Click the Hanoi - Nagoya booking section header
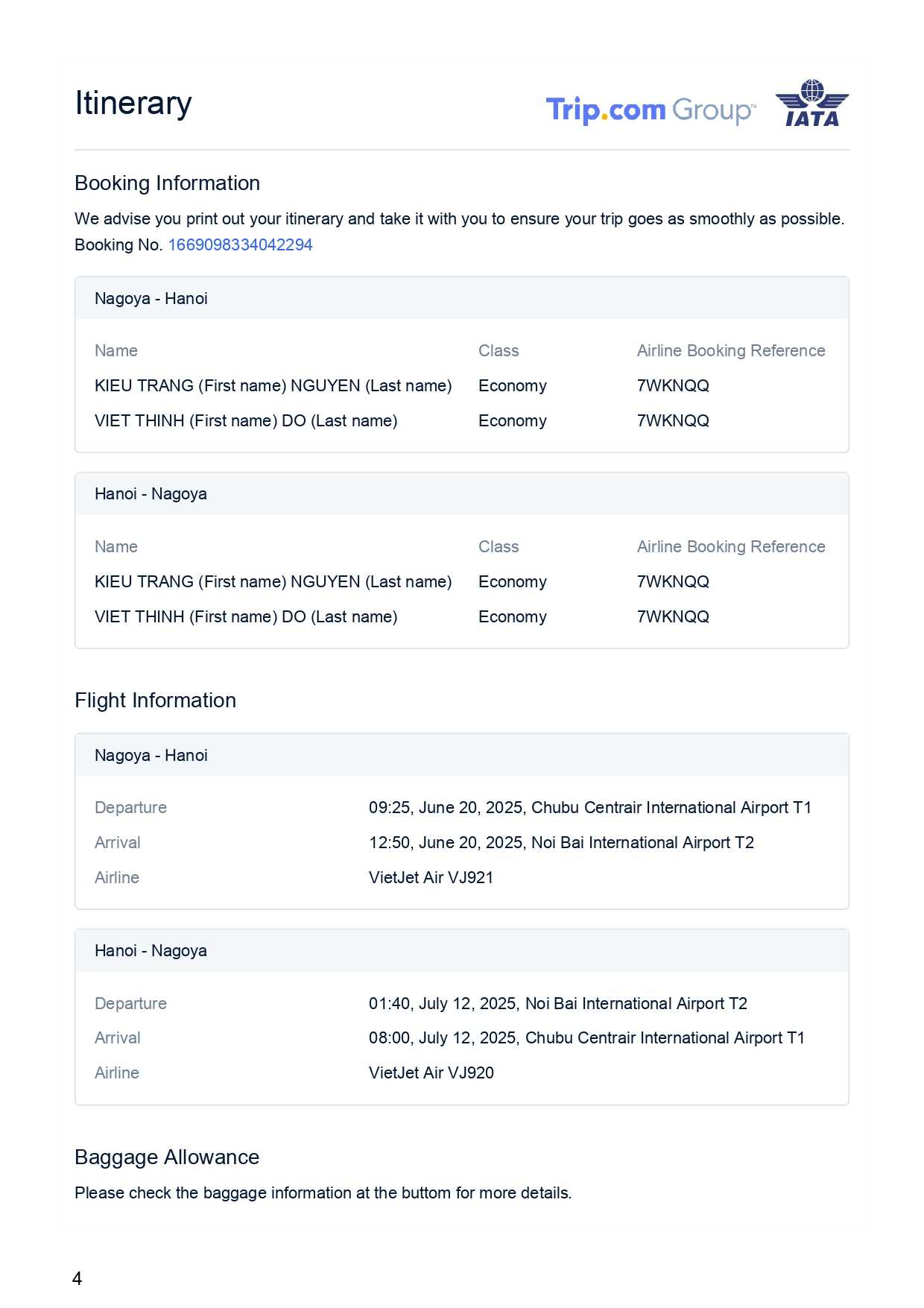Image resolution: width=924 pixels, height=1308 pixels. pyautogui.click(x=151, y=494)
